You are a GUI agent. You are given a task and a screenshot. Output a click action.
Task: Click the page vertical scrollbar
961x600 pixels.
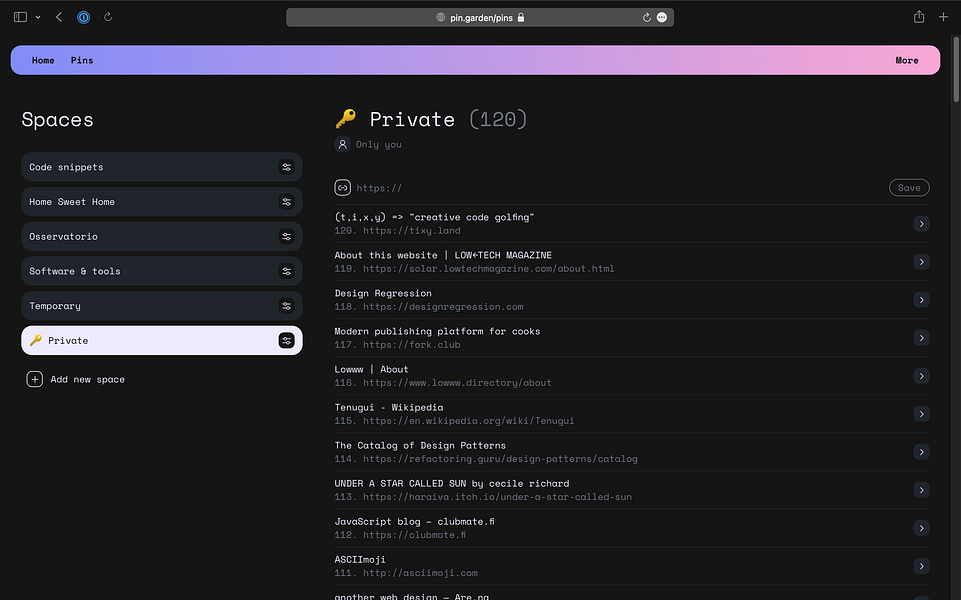click(x=955, y=70)
